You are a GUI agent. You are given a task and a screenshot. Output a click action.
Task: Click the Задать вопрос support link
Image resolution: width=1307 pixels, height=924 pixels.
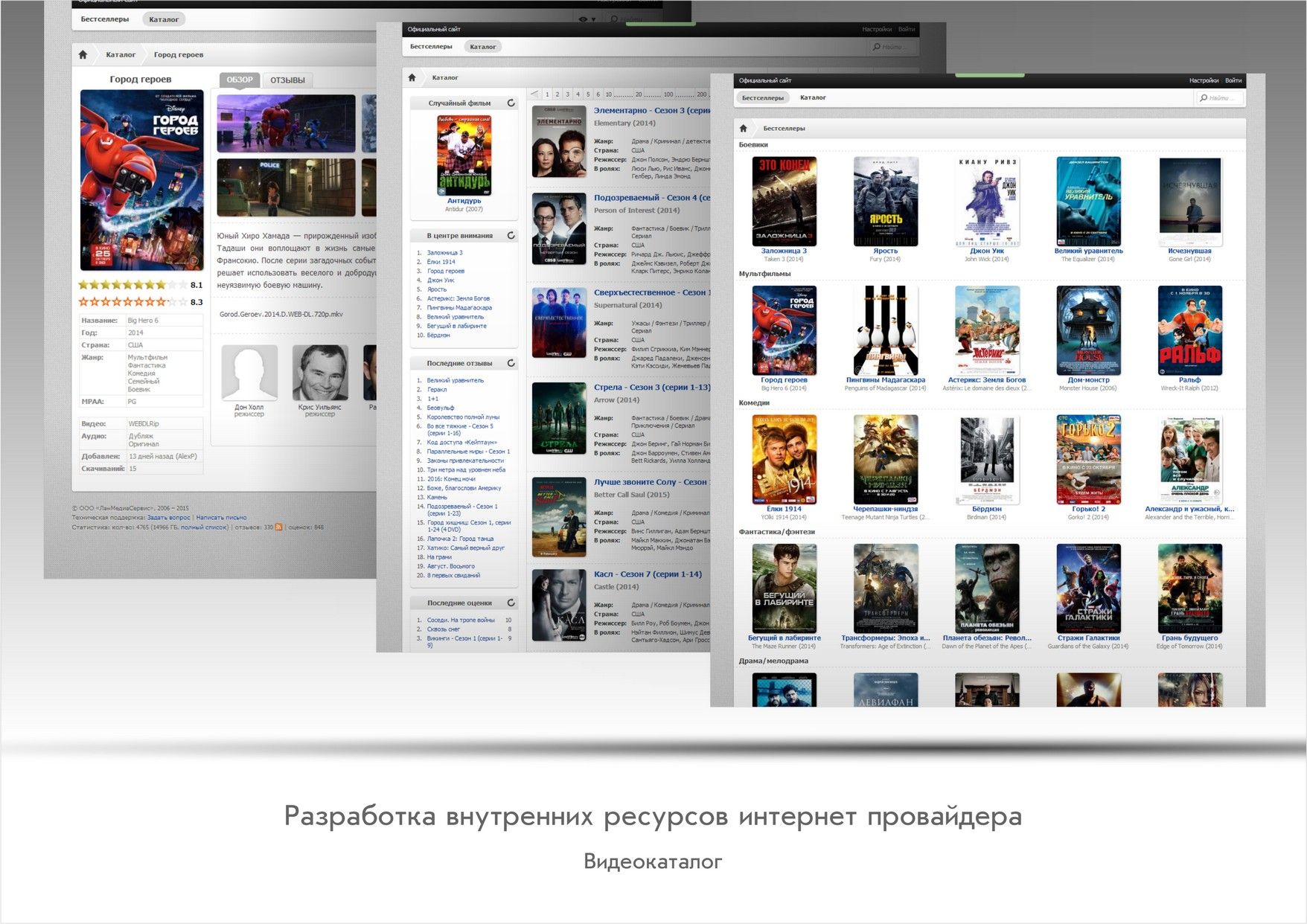point(168,518)
